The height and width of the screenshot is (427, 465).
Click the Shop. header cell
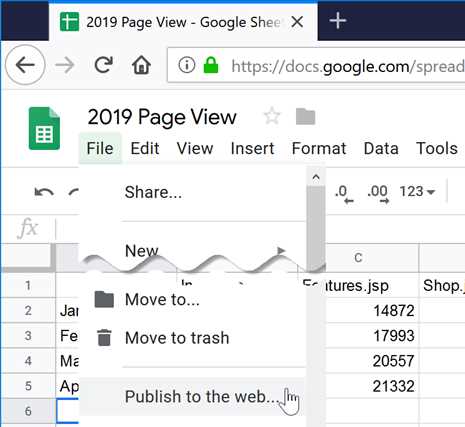442,285
